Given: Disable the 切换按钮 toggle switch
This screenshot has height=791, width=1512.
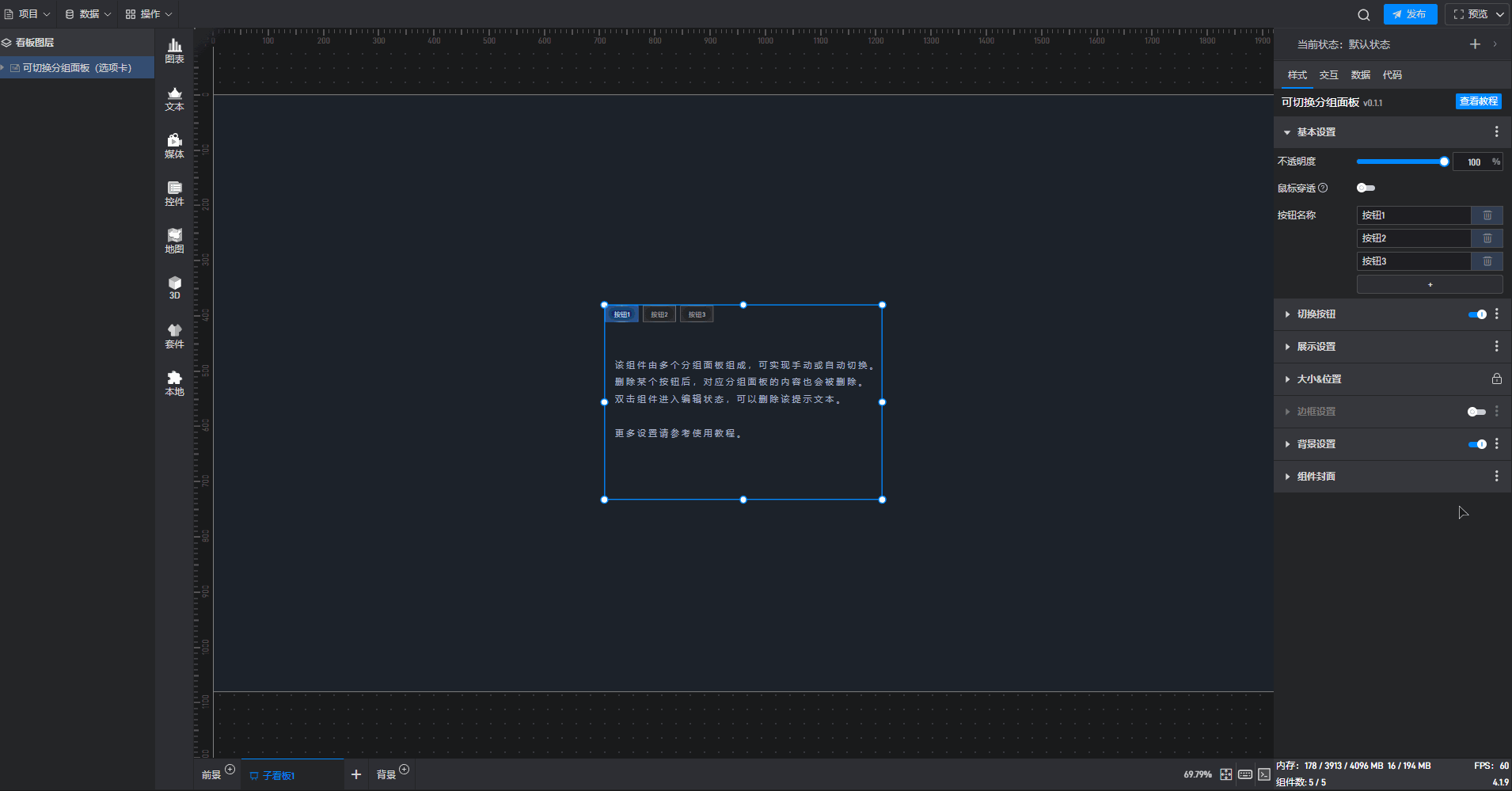Looking at the screenshot, I should (x=1477, y=314).
